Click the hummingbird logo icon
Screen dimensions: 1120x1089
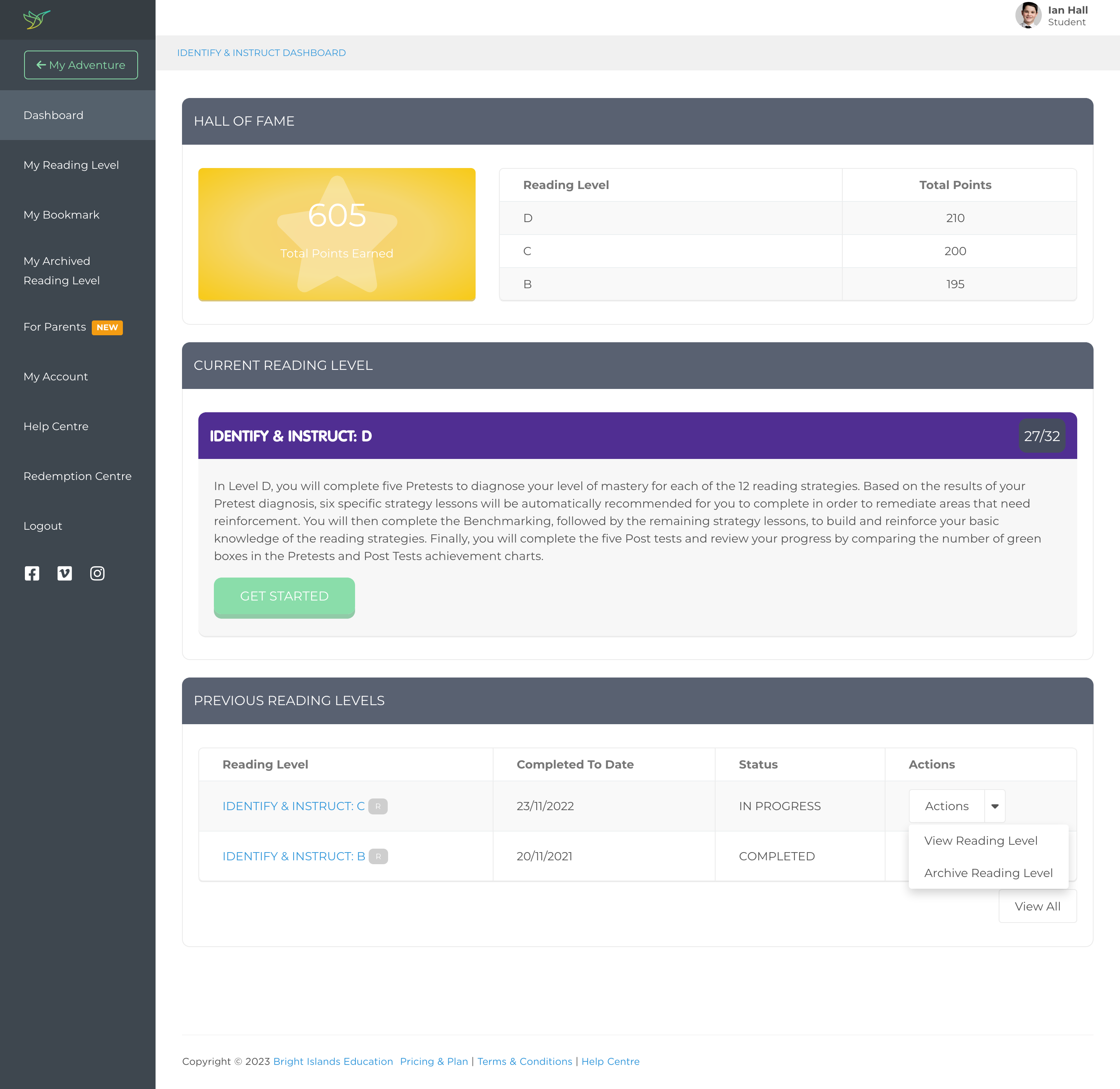[x=36, y=19]
